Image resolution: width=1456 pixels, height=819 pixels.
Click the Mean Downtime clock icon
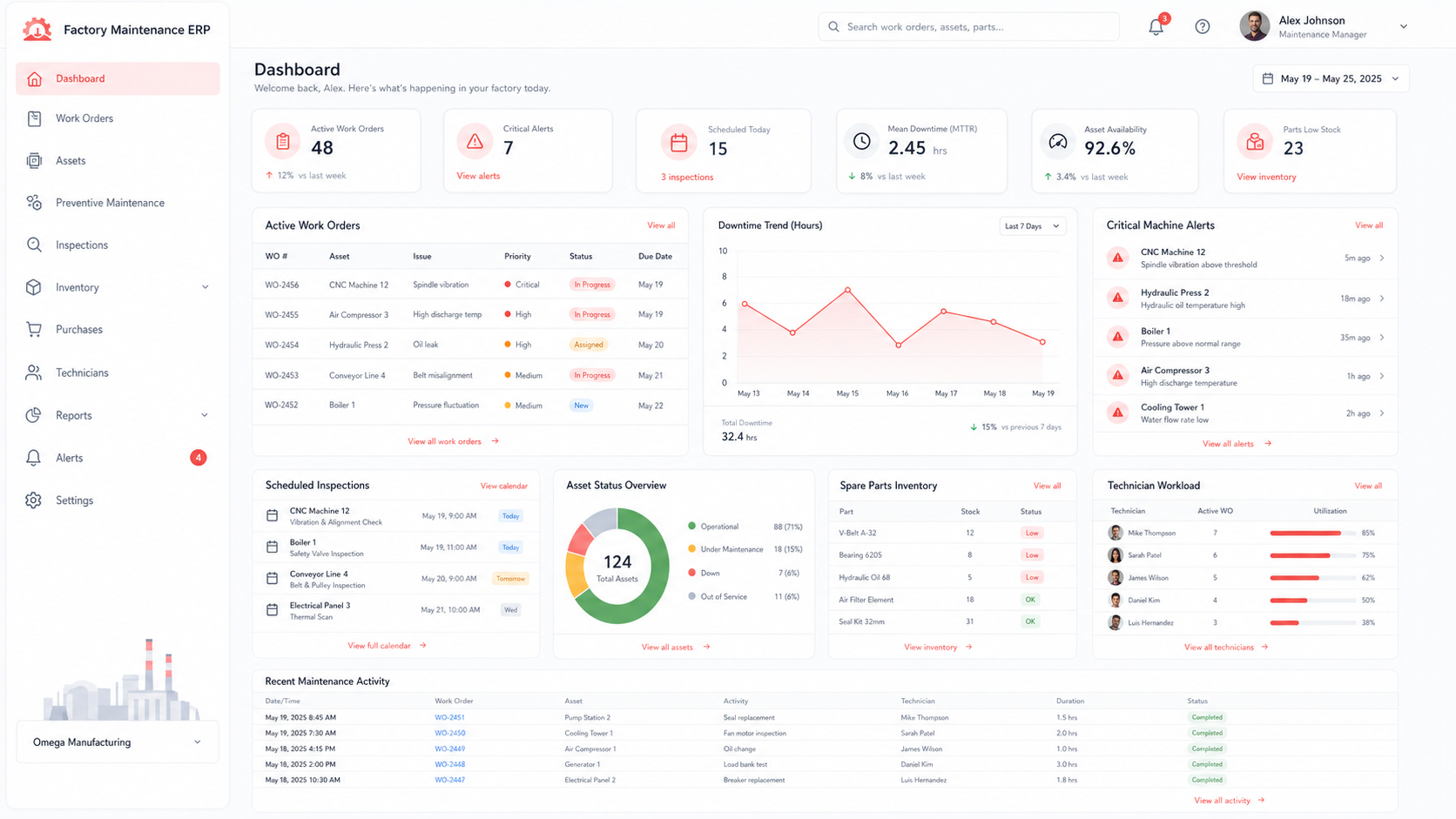pos(861,141)
